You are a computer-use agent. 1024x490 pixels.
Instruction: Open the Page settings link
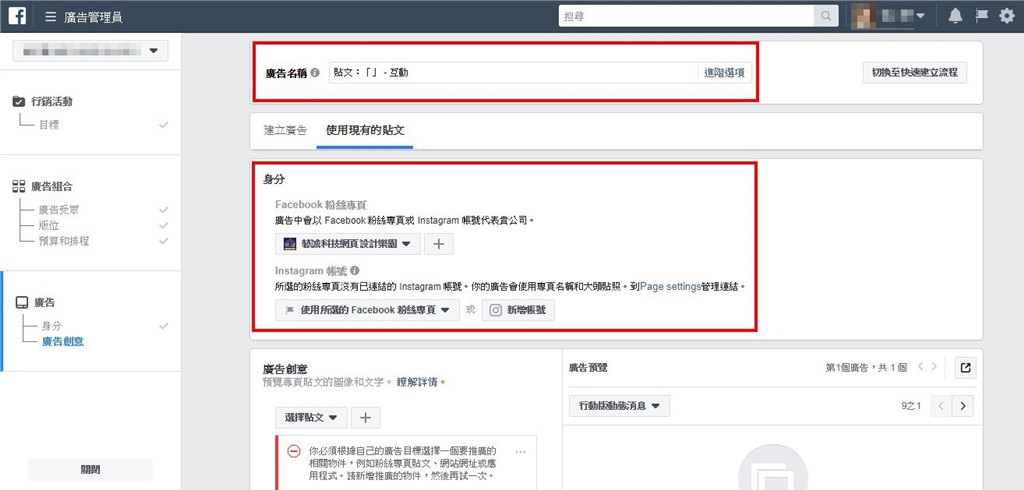[669, 286]
